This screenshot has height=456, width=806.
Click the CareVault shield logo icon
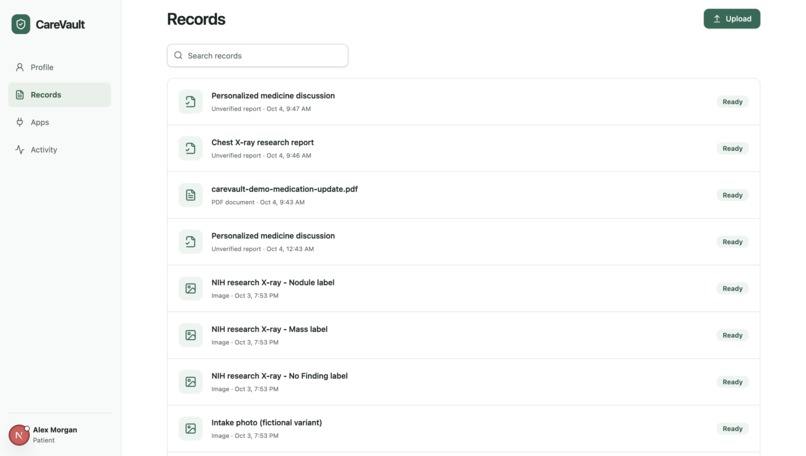21,24
